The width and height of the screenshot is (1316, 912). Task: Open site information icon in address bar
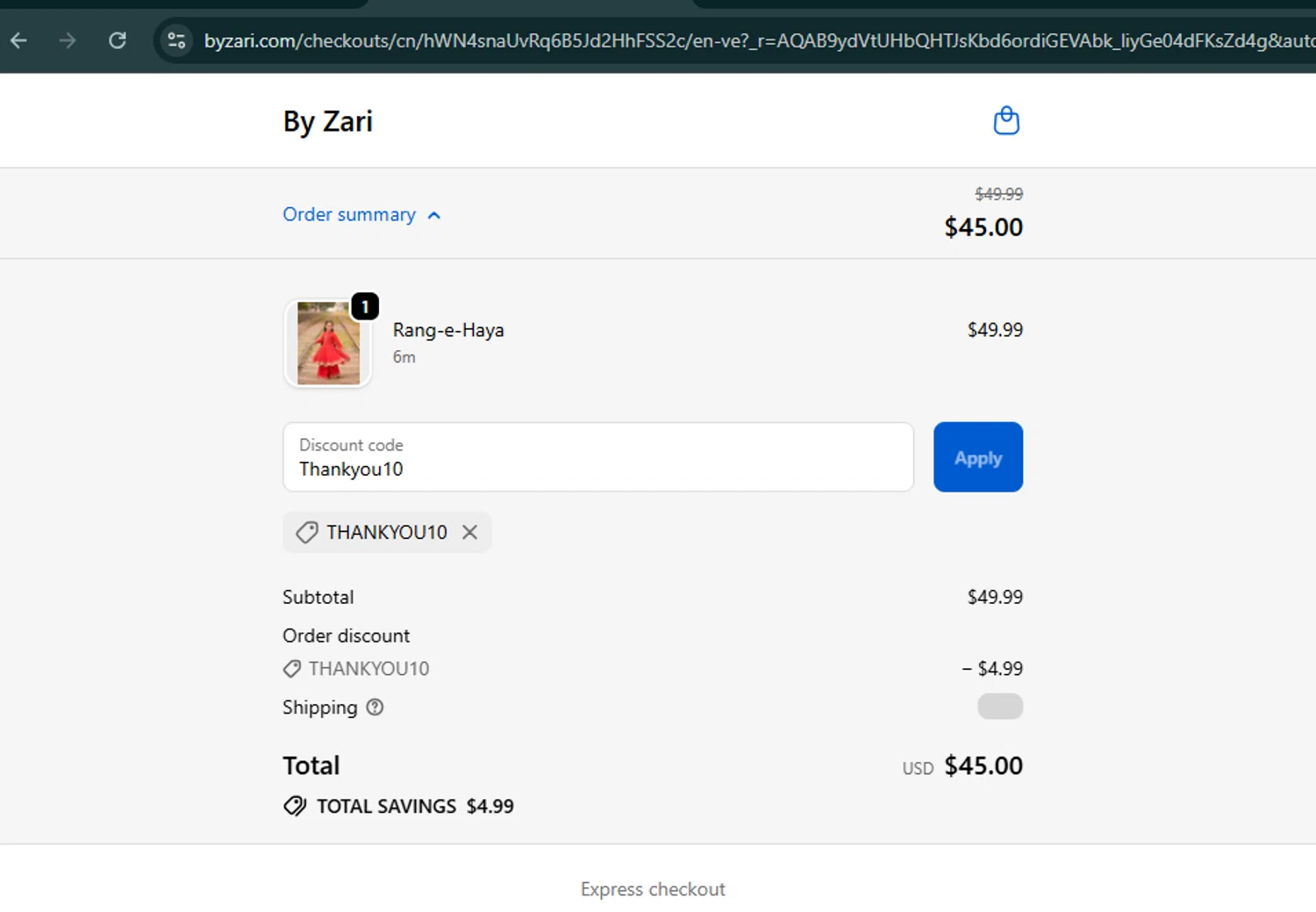pyautogui.click(x=176, y=40)
